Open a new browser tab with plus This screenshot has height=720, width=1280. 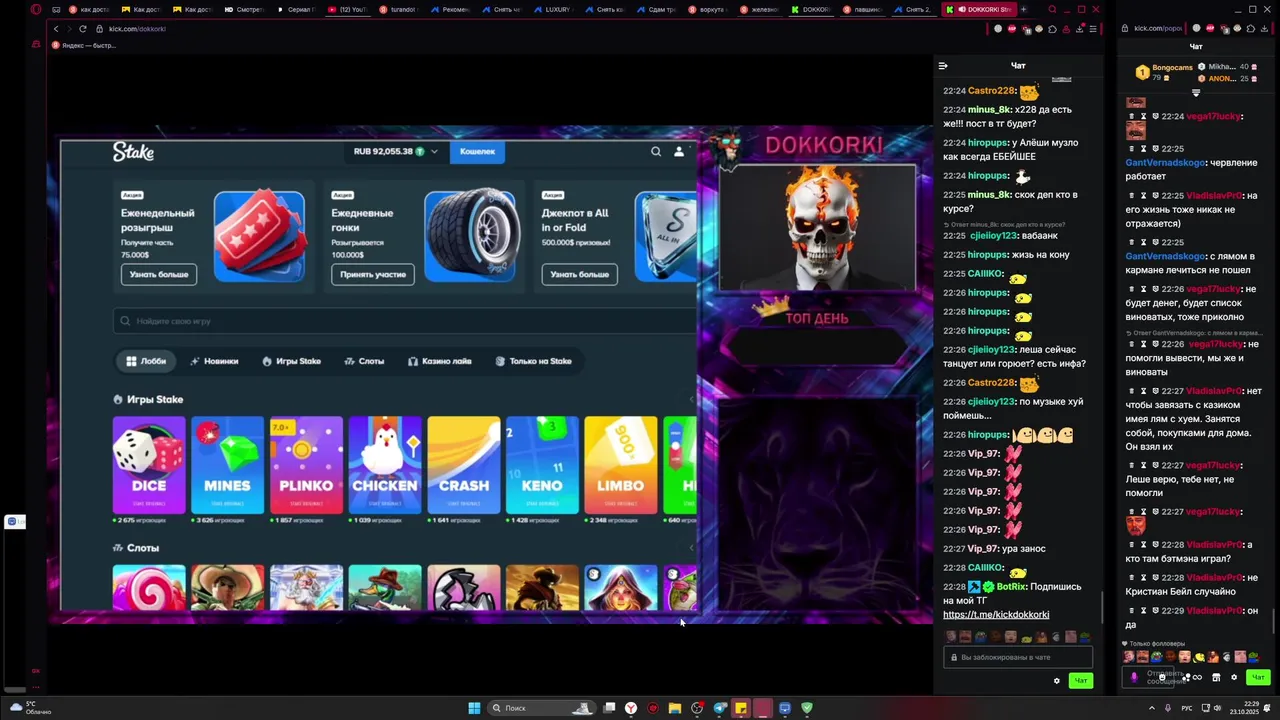1023,9
